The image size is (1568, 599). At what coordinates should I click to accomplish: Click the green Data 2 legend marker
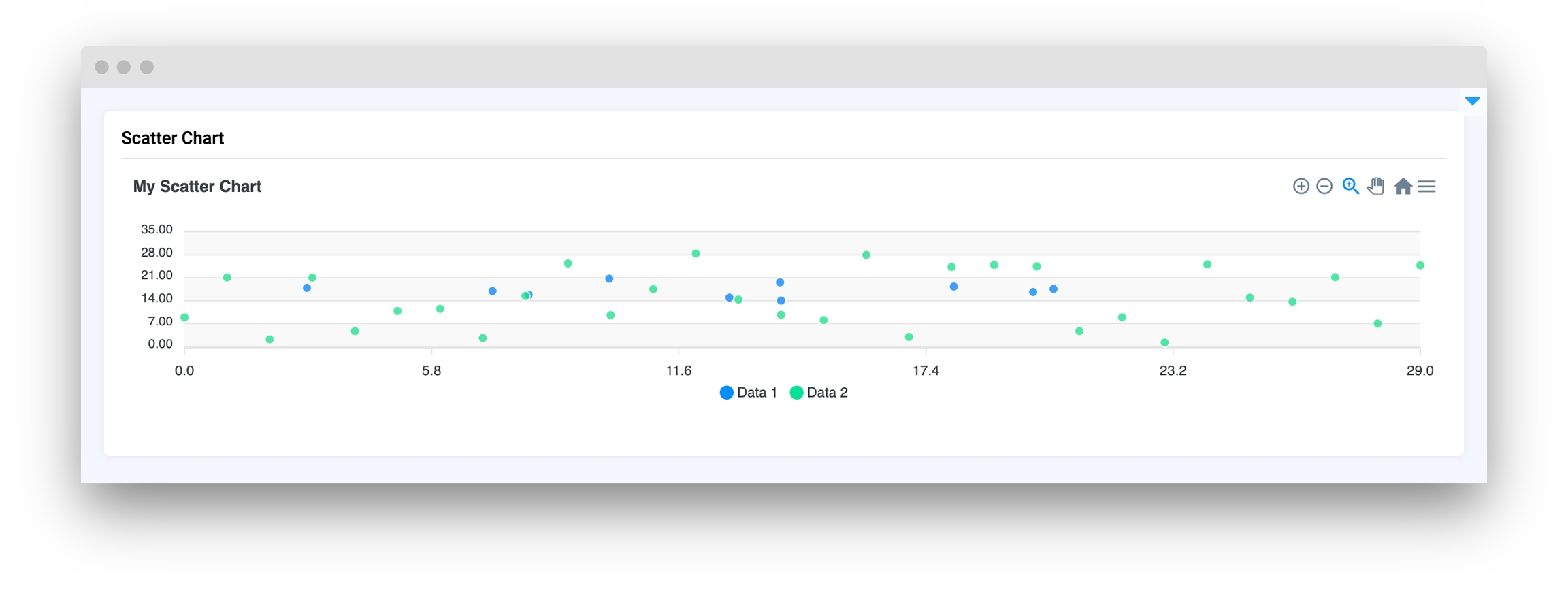tap(796, 393)
